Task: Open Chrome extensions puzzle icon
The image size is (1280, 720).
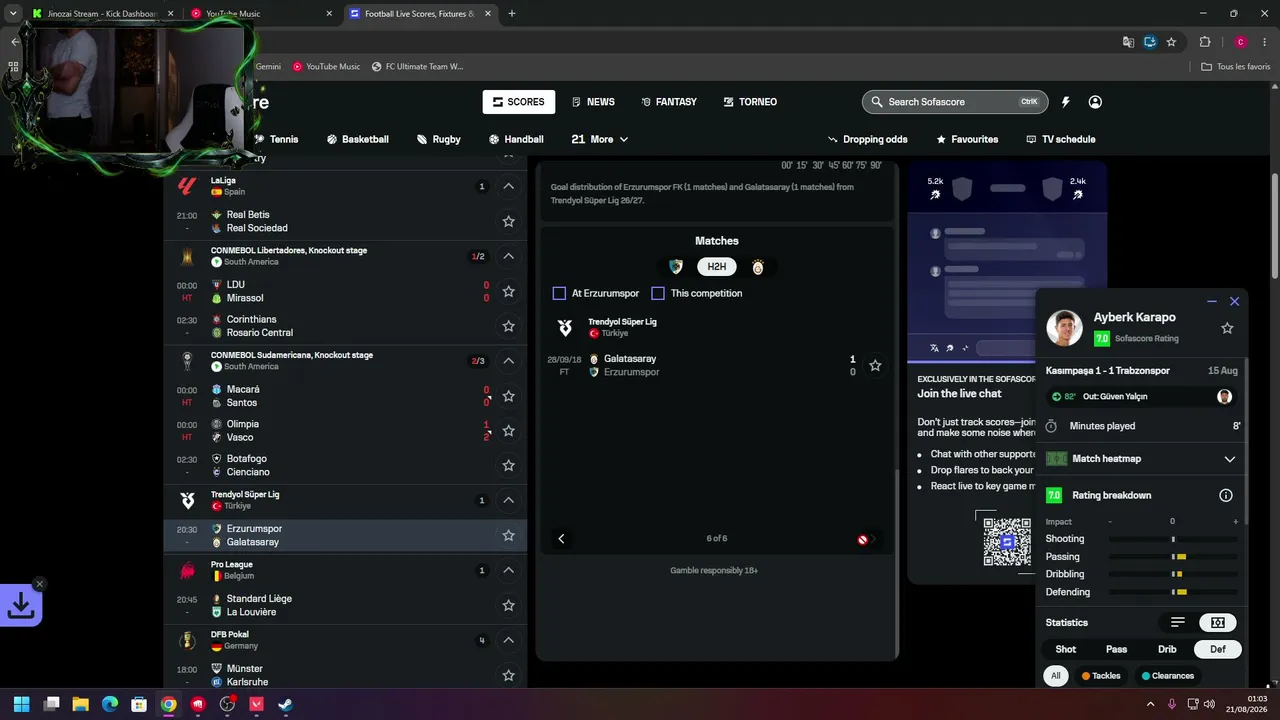Action: 1205,42
